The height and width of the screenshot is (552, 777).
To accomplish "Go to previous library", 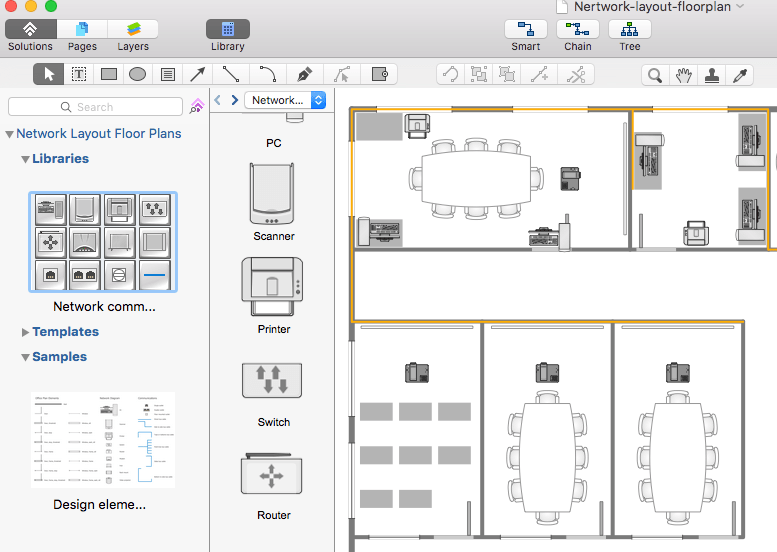I will tap(218, 100).
